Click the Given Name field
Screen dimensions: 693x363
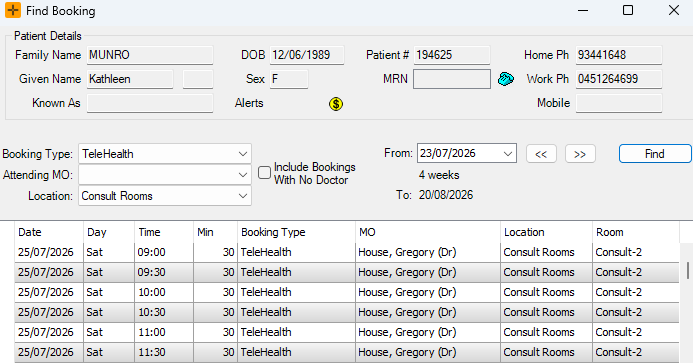[130, 79]
